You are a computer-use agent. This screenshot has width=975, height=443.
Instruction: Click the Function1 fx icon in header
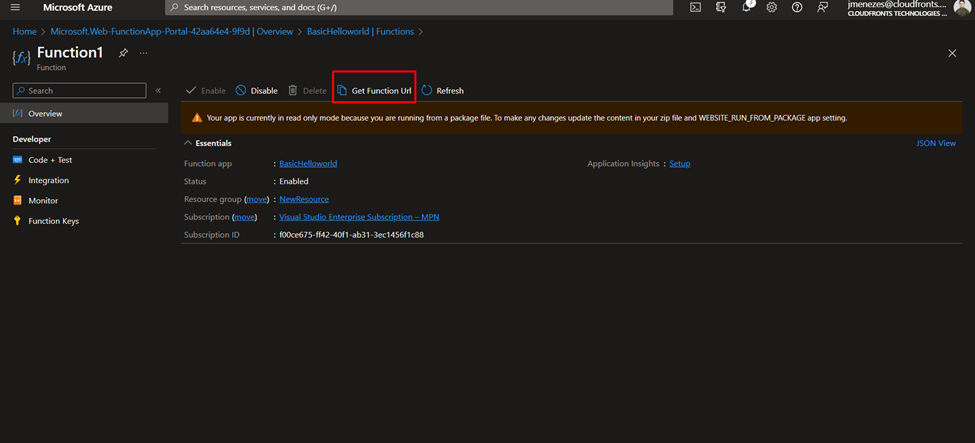21,58
